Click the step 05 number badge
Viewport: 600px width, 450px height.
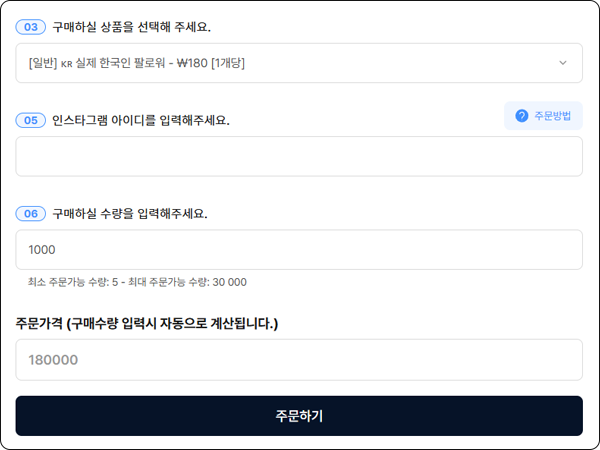[30, 121]
